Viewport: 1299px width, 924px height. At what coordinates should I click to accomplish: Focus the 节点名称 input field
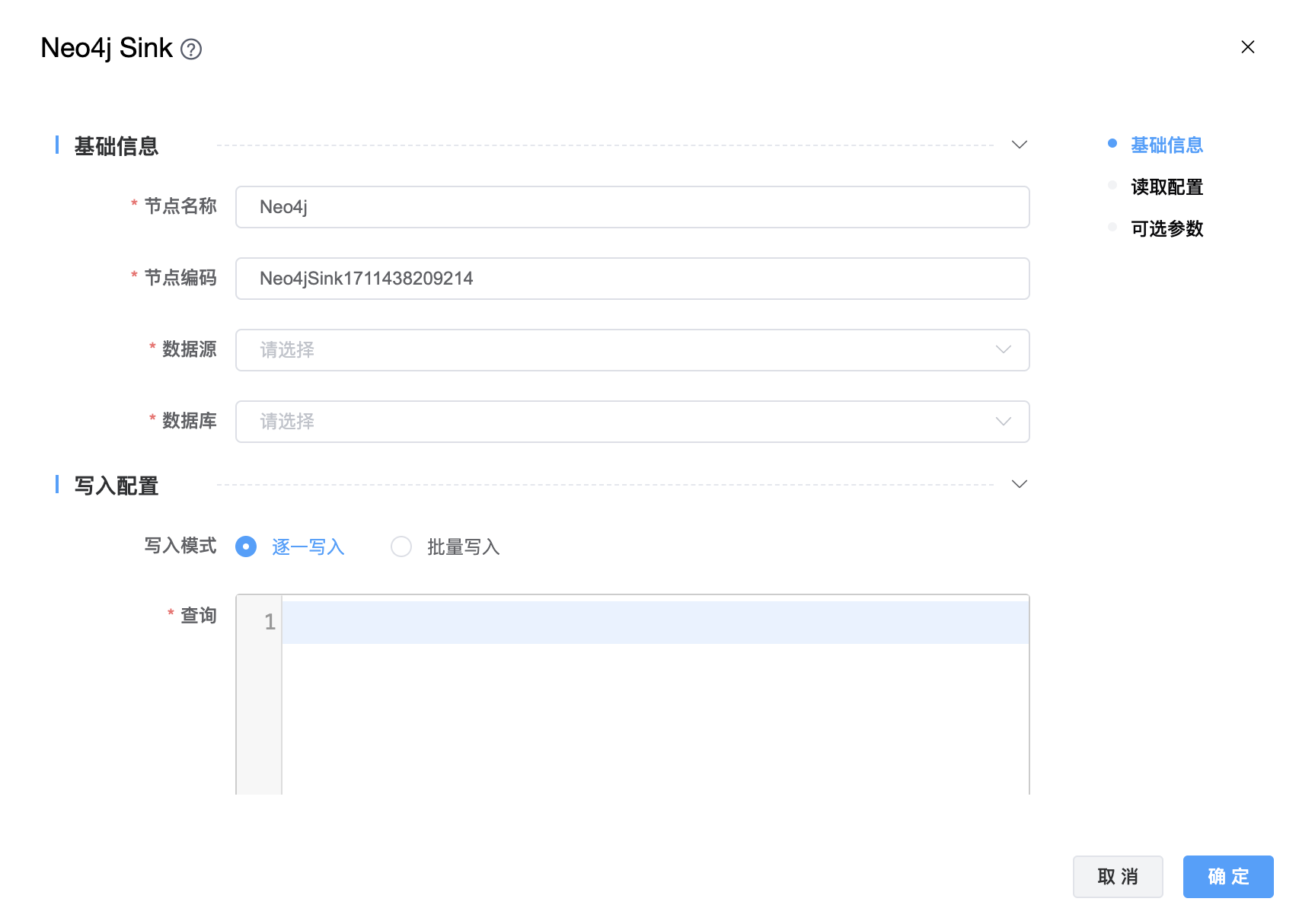click(x=632, y=207)
